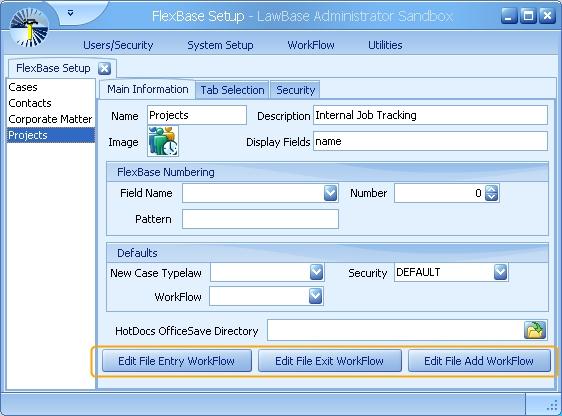Select Corporate Matter in the list
This screenshot has height=416, width=562.
tap(51, 119)
